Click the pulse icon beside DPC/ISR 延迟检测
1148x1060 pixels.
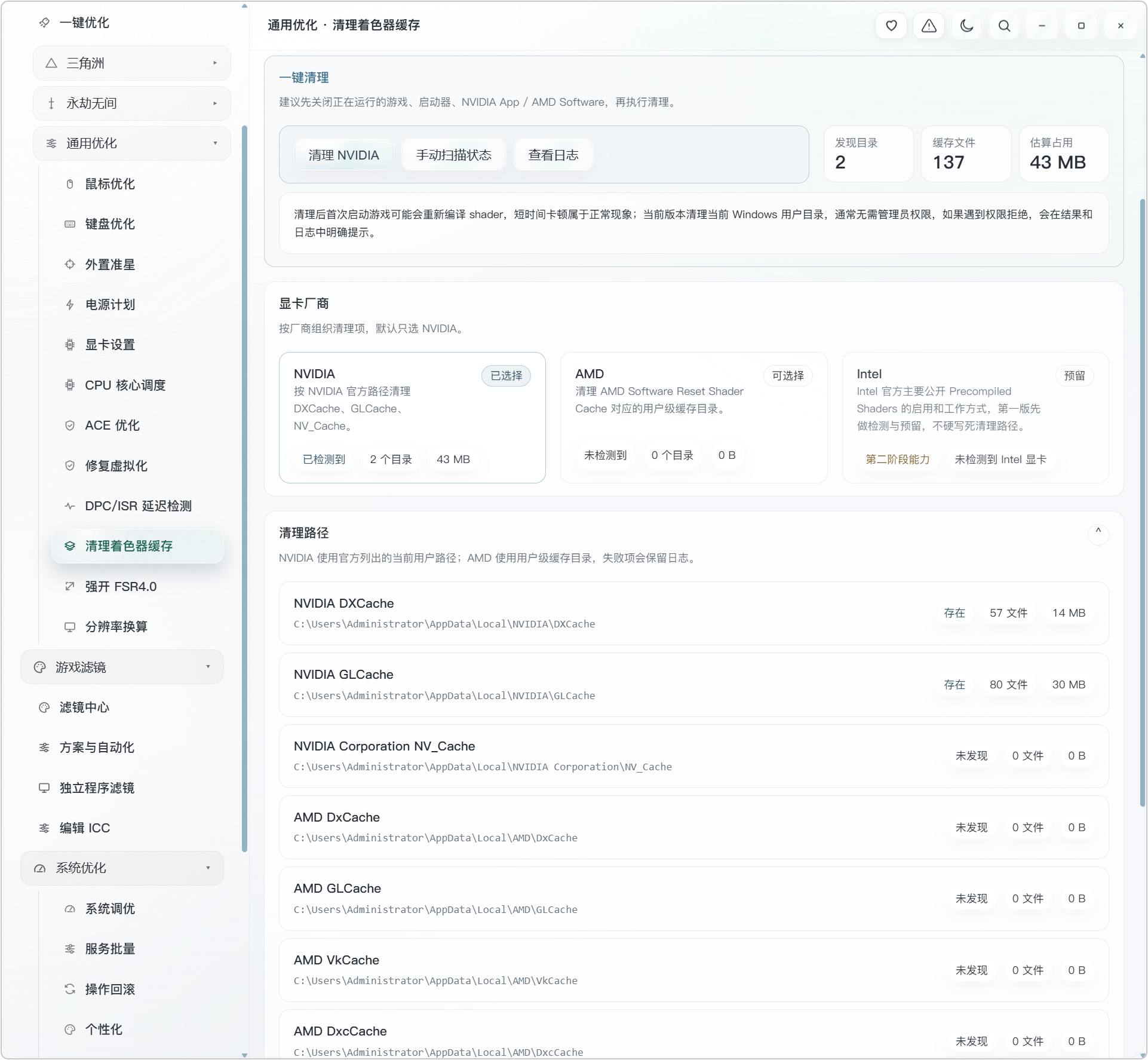click(70, 506)
